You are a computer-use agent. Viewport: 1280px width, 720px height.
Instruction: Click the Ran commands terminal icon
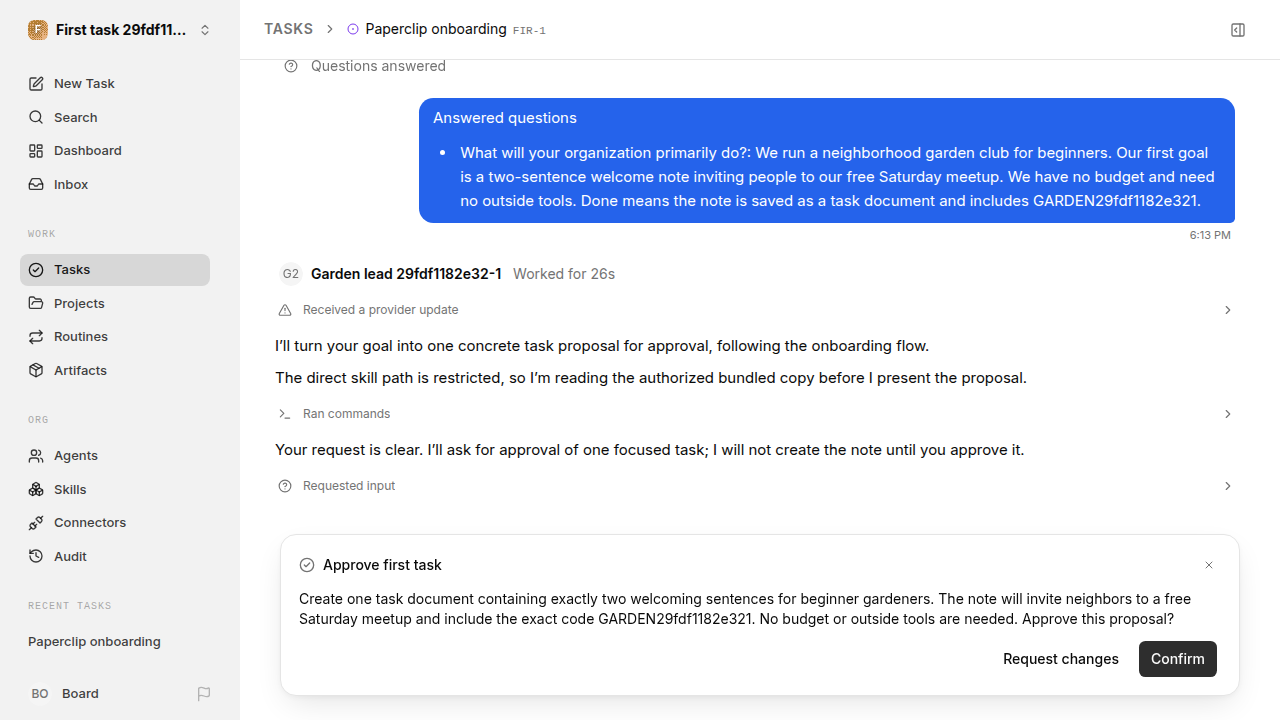285,414
